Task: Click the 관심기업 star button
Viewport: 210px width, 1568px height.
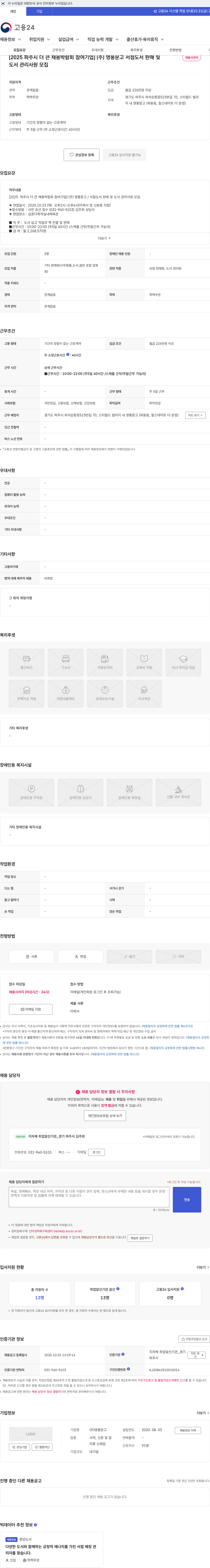Action: coord(19,1447)
